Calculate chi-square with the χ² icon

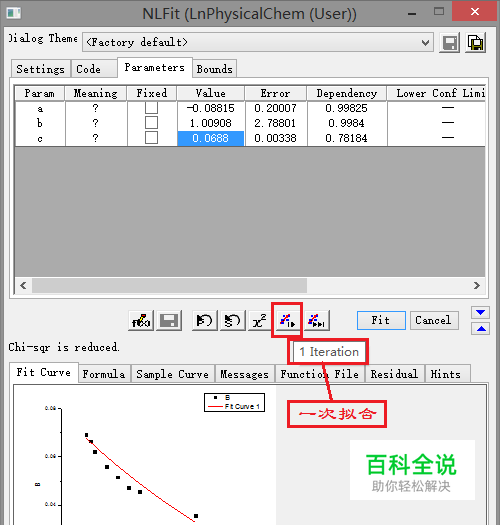(259, 321)
